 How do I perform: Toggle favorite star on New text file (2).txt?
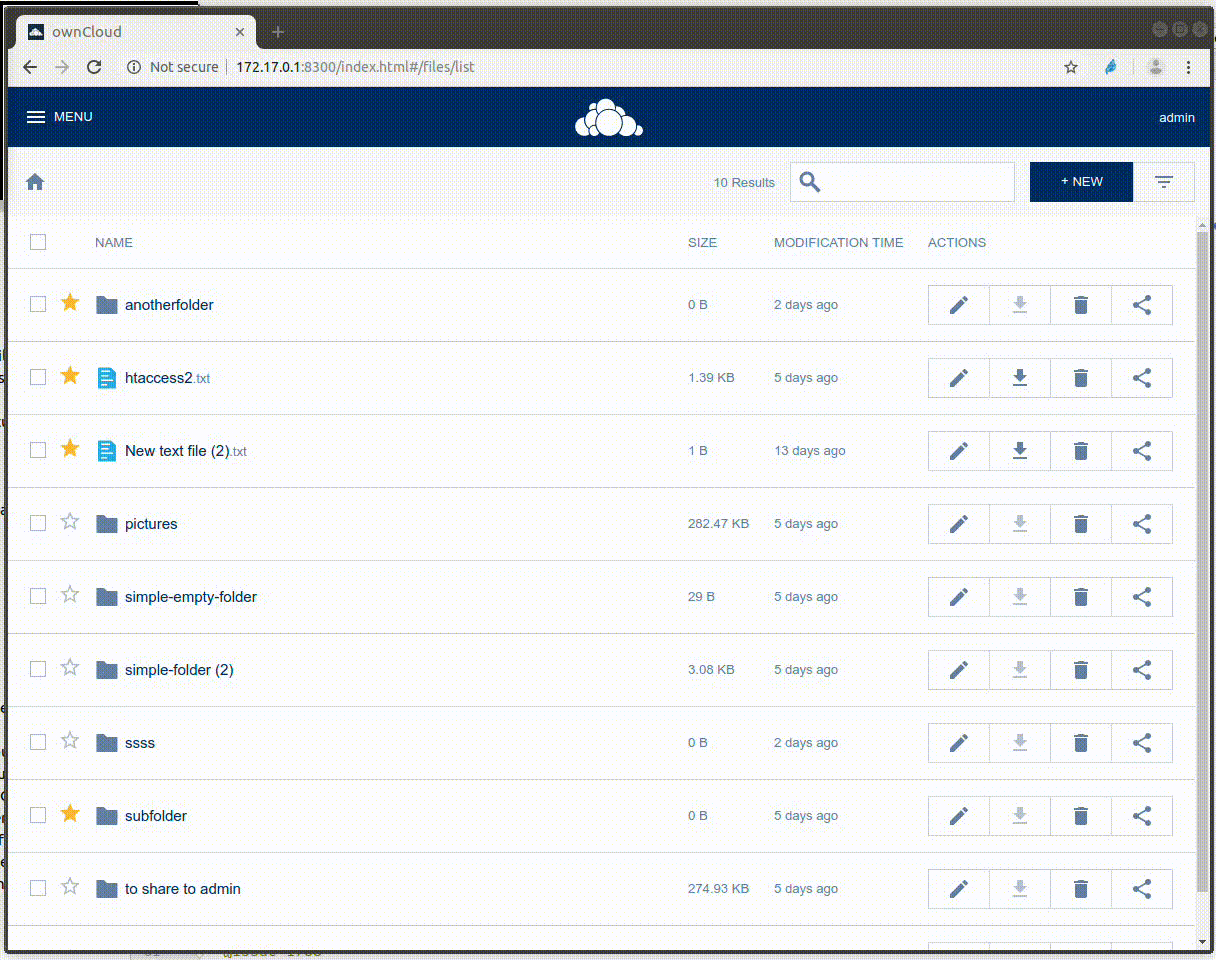pyautogui.click(x=70, y=448)
